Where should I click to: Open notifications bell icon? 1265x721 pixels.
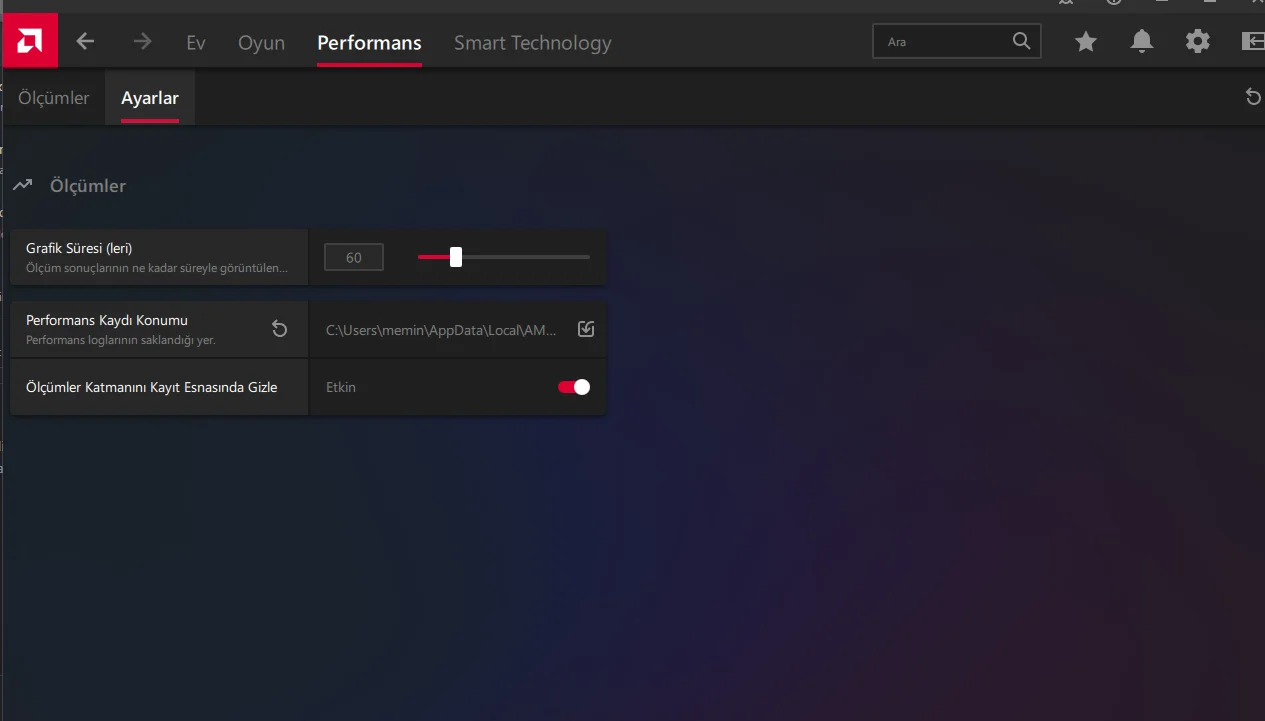click(x=1141, y=41)
